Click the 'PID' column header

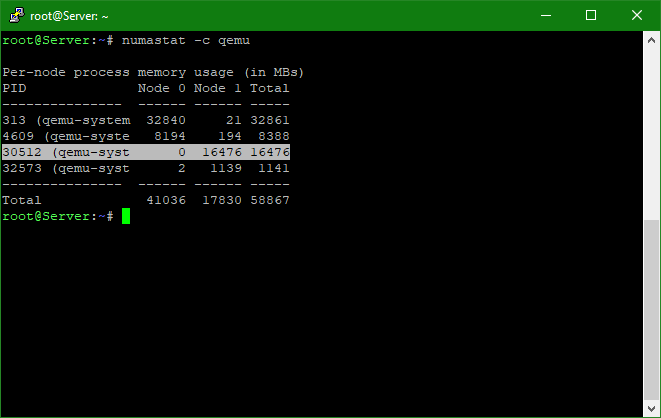[x=14, y=88]
